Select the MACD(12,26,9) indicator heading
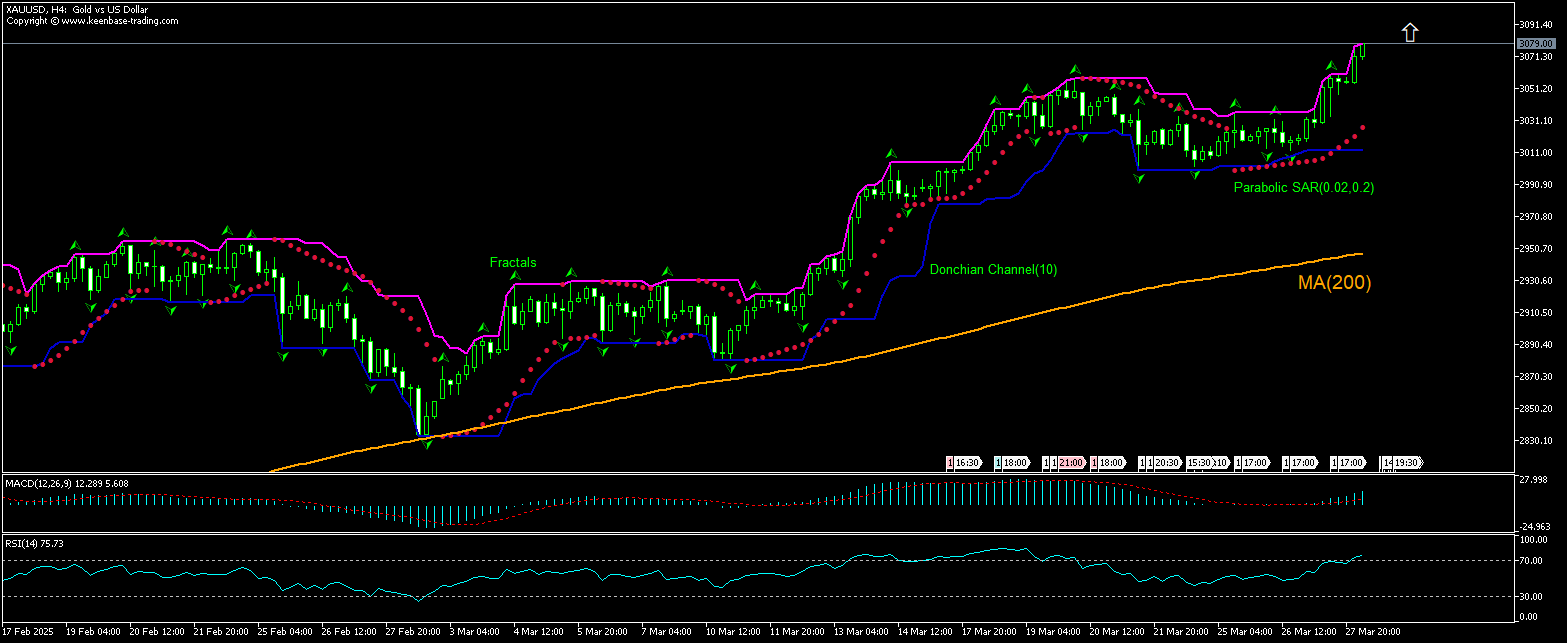 coord(39,483)
